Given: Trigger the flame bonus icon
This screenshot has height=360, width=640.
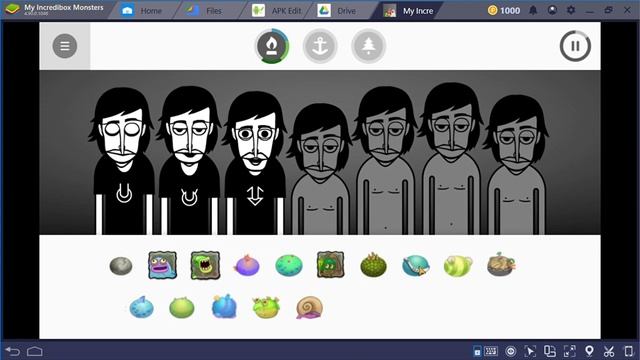Looking at the screenshot, I should (272, 46).
